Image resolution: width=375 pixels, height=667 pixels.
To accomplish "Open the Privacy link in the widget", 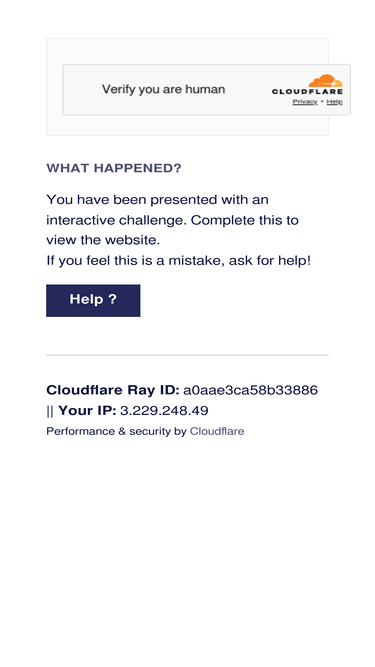I will point(305,102).
